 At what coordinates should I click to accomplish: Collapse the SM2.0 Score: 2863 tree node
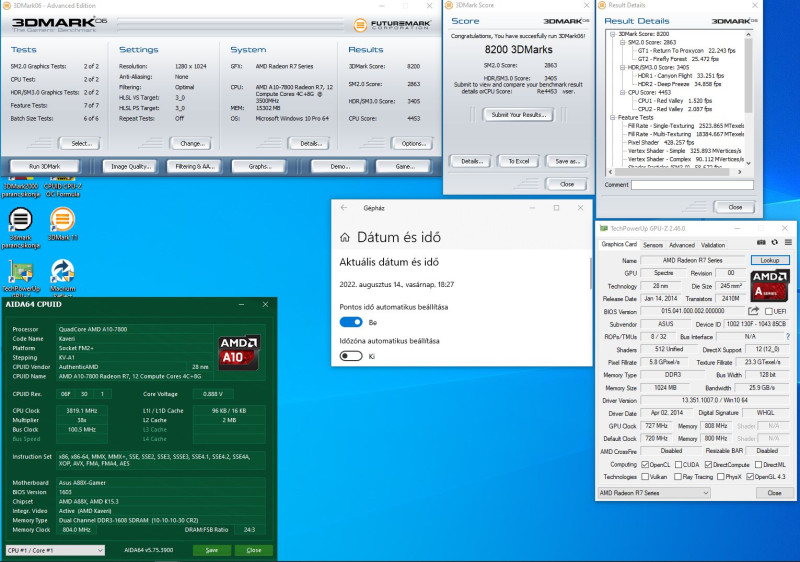coord(622,42)
